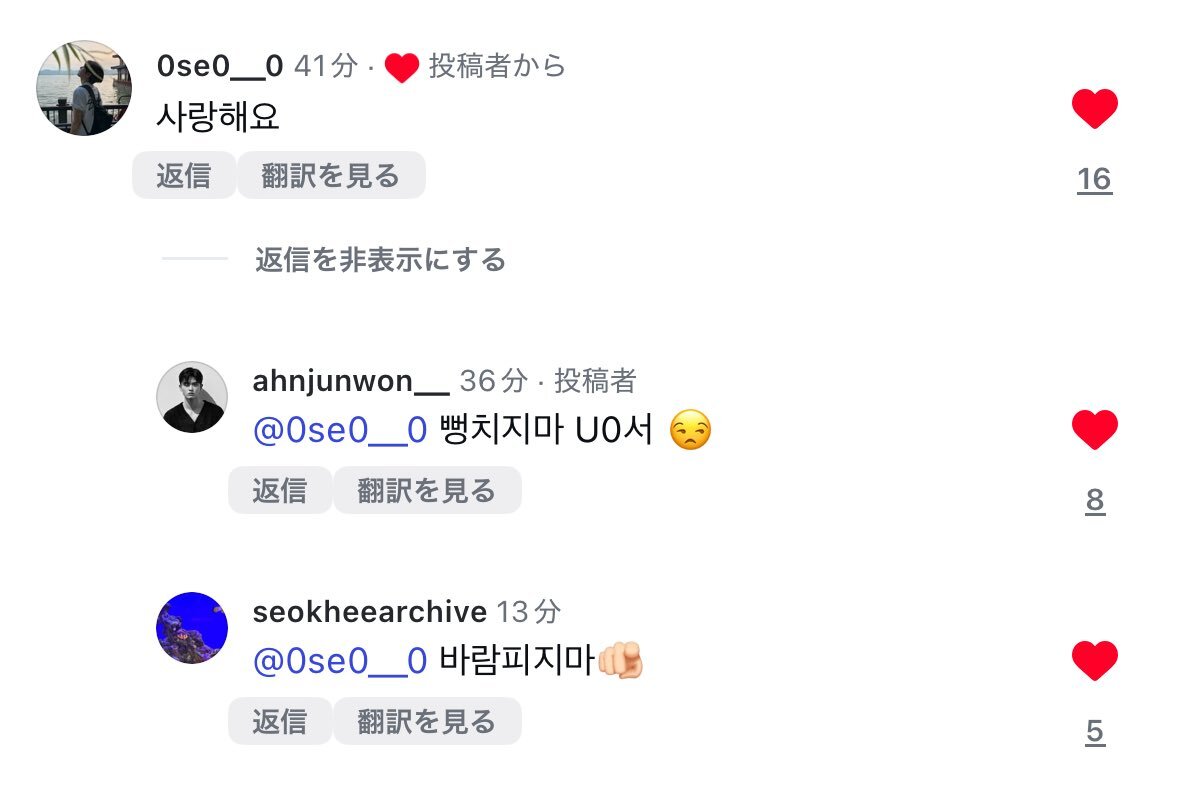Unlike the 0se0__0 comment with the heart icon
The width and height of the screenshot is (1179, 787).
1094,108
